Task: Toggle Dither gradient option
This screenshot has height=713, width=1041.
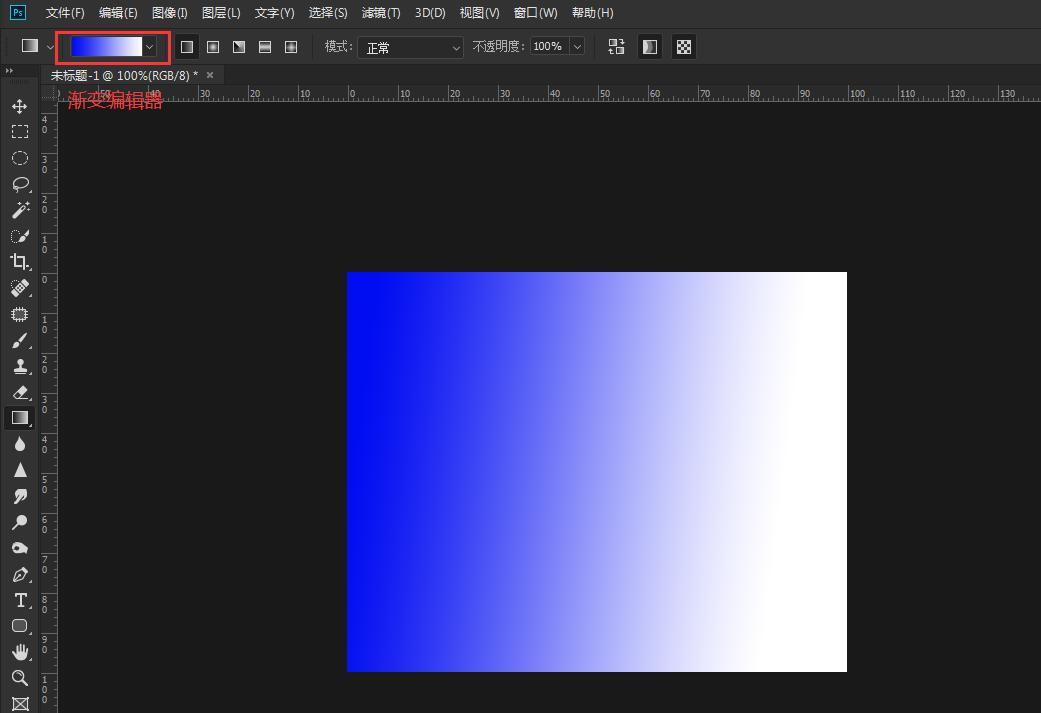Action: pyautogui.click(x=650, y=46)
